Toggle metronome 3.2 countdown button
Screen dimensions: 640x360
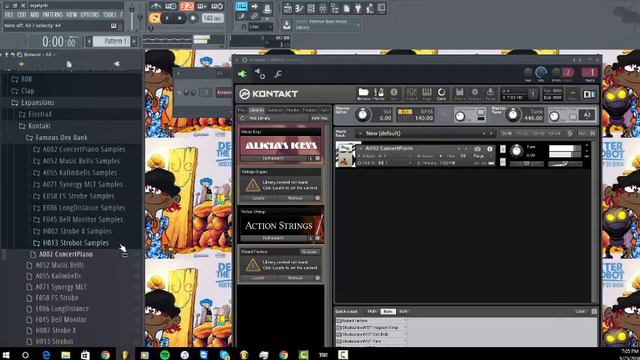[x=187, y=6]
